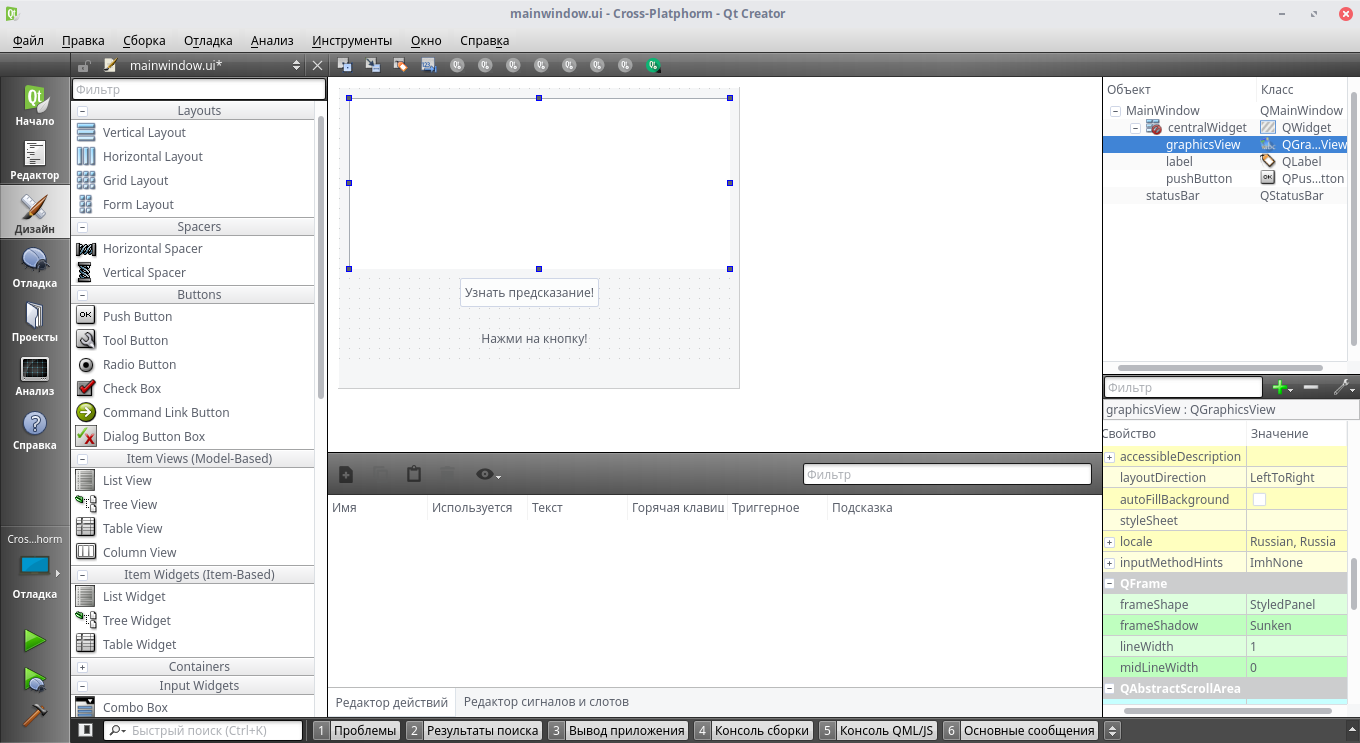Click the Edit Widgets mode toolbar icon
1360x743 pixels.
tap(345, 65)
